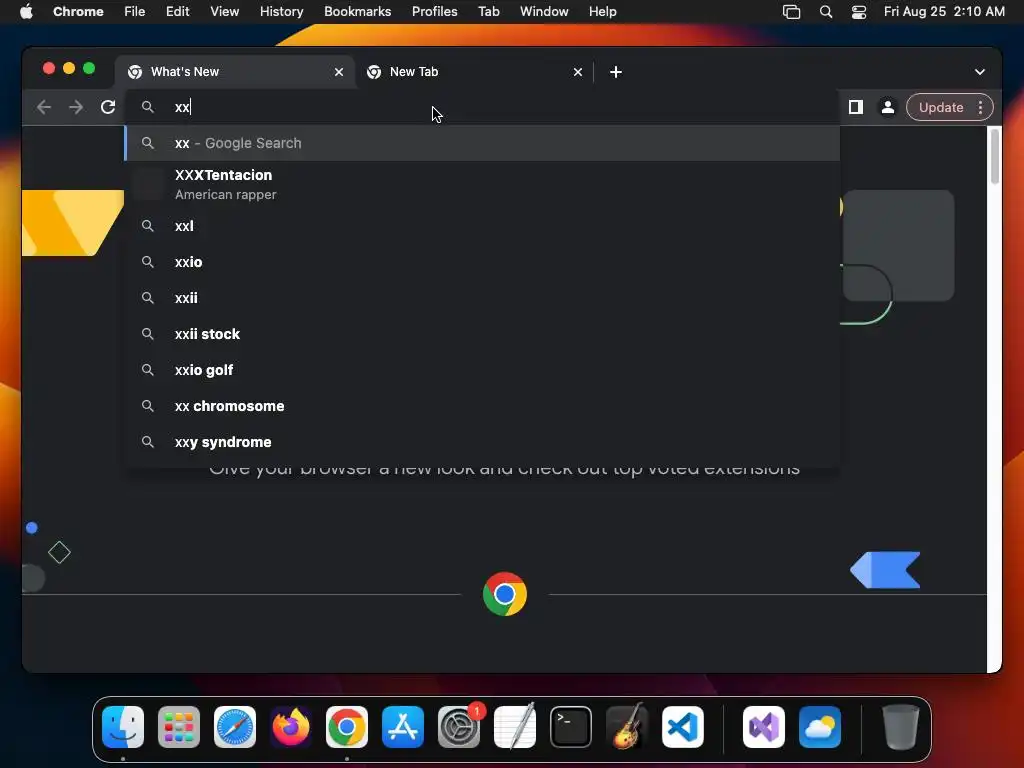
Task: Click the address bar search magnifier icon
Action: click(148, 107)
